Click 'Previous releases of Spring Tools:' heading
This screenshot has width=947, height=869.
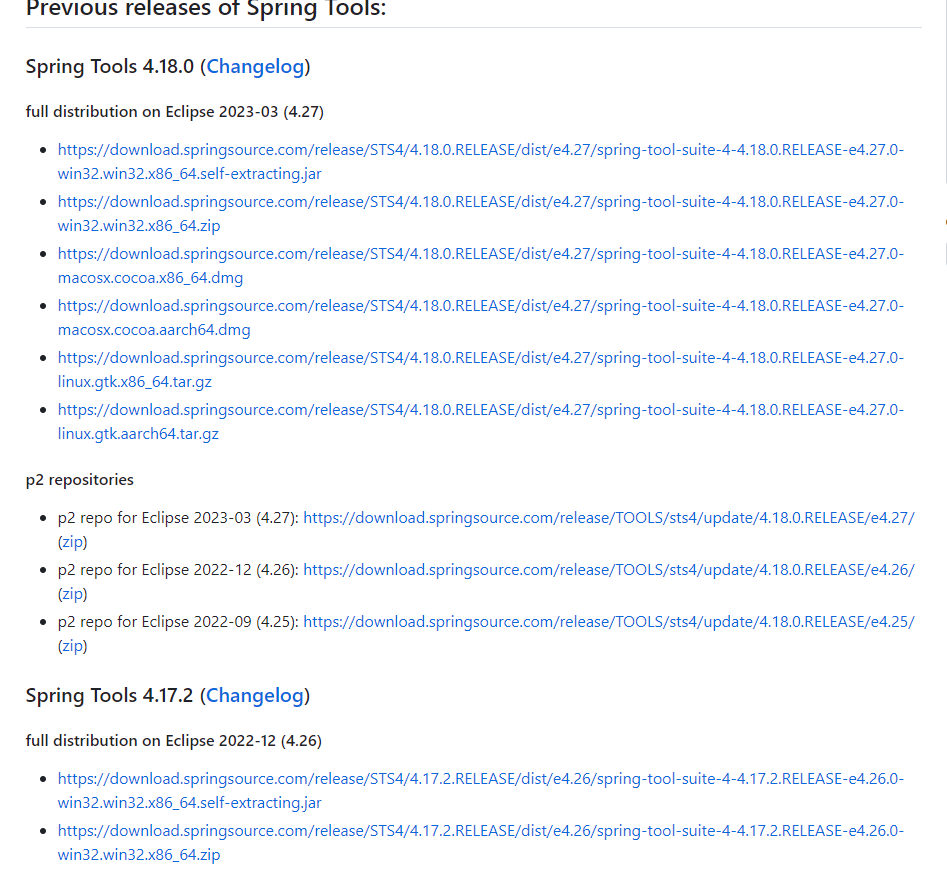point(206,9)
